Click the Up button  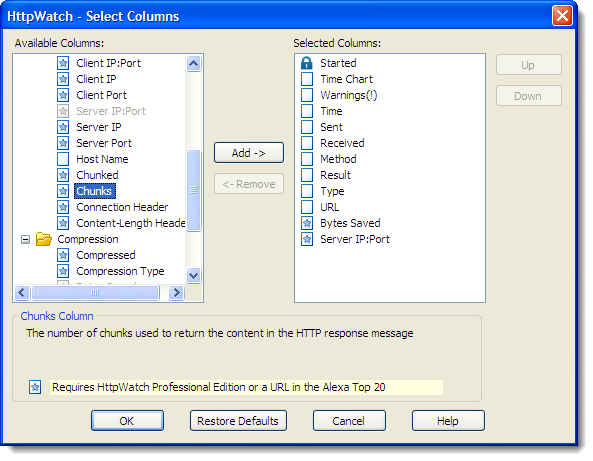pos(529,65)
